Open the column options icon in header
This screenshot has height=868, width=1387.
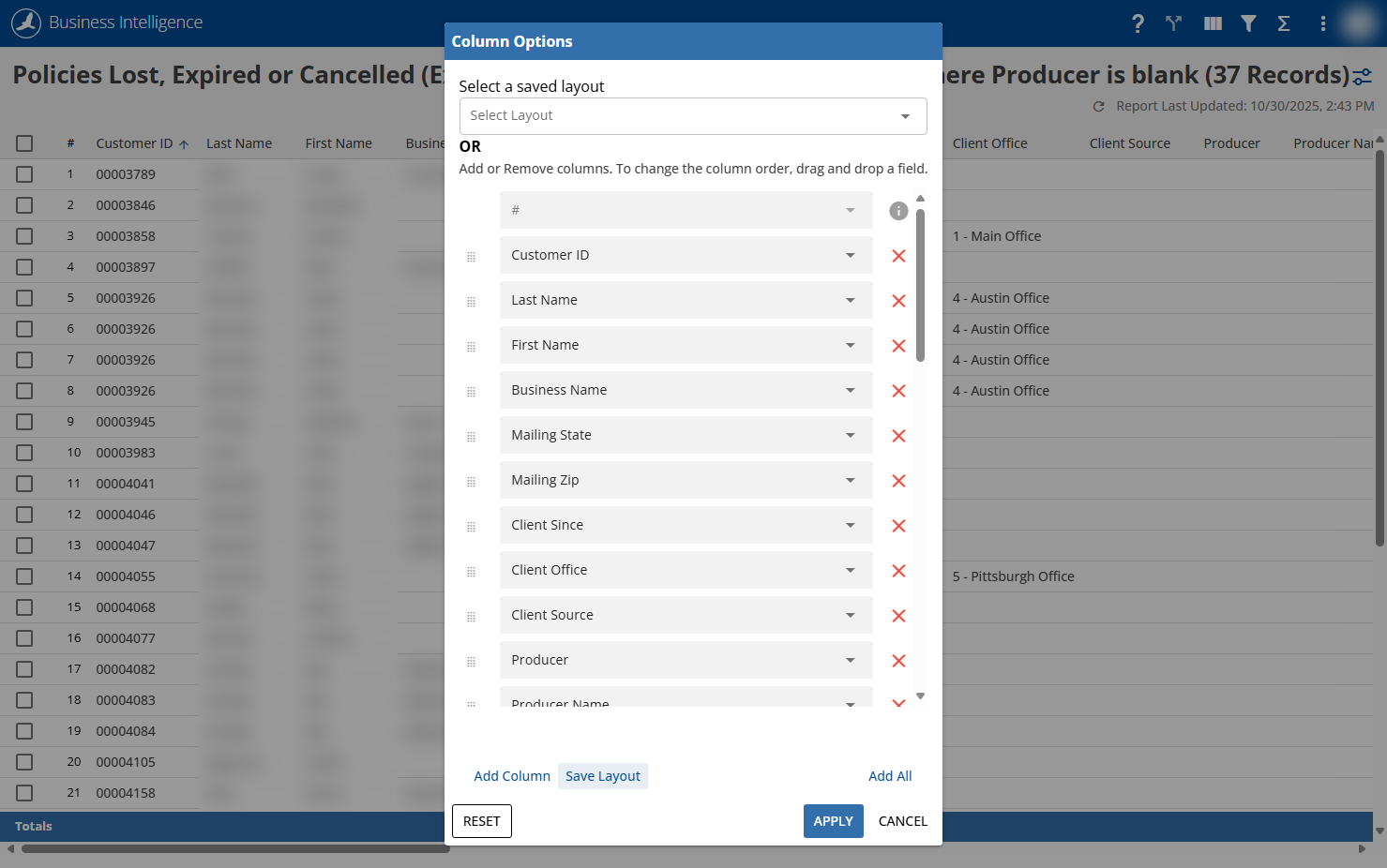(x=1213, y=23)
